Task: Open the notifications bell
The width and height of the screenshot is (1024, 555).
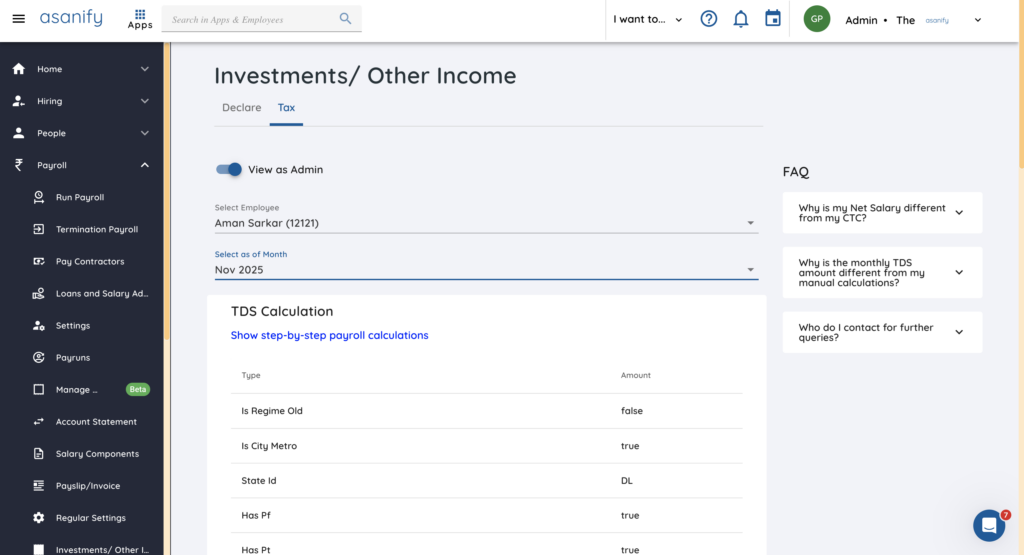Action: tap(741, 19)
